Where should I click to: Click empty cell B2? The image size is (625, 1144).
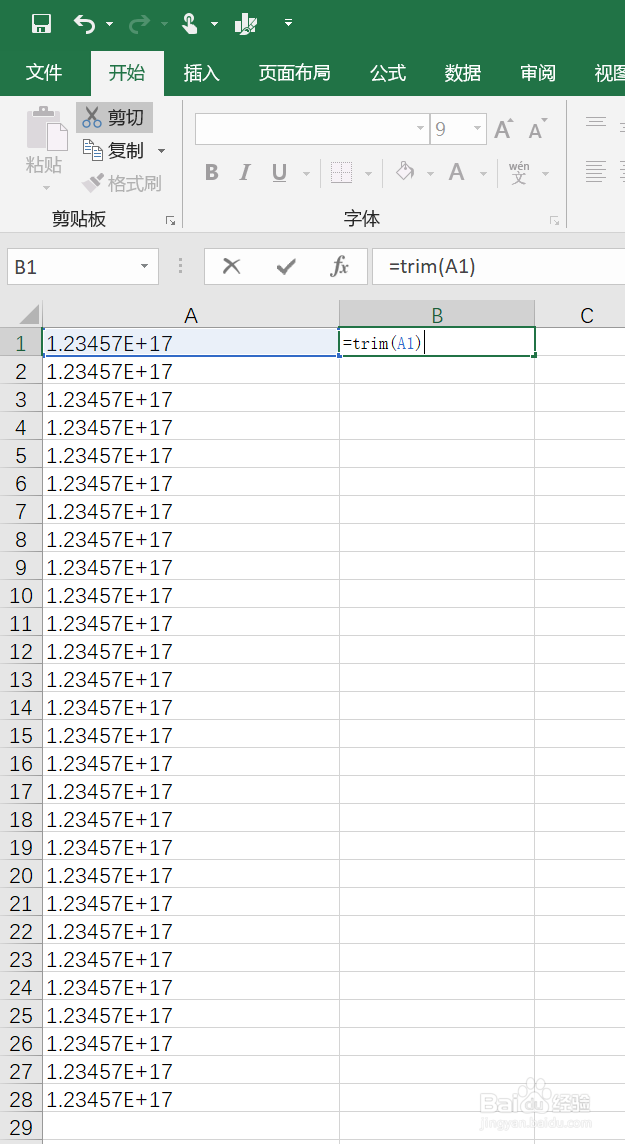[x=437, y=371]
